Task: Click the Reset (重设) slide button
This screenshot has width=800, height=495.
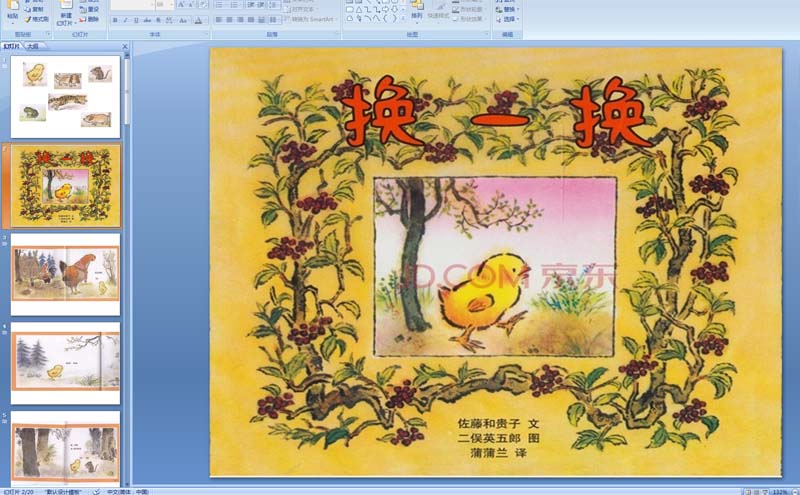Action: [90, 9]
